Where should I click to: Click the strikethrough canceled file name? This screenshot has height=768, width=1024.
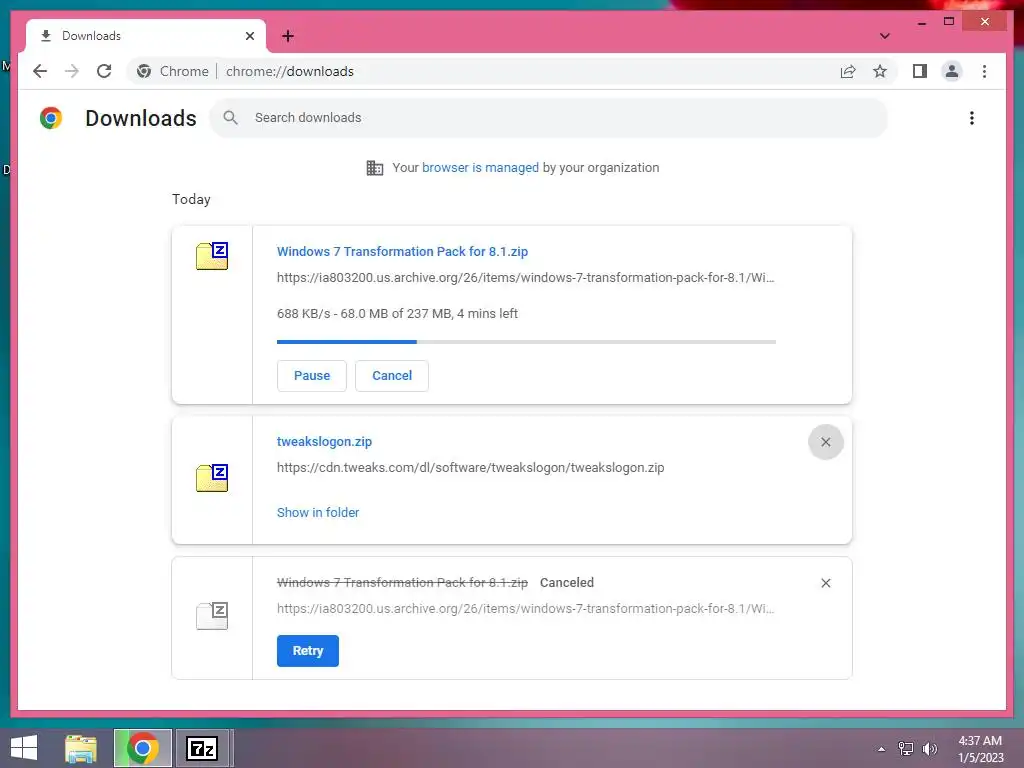[402, 583]
